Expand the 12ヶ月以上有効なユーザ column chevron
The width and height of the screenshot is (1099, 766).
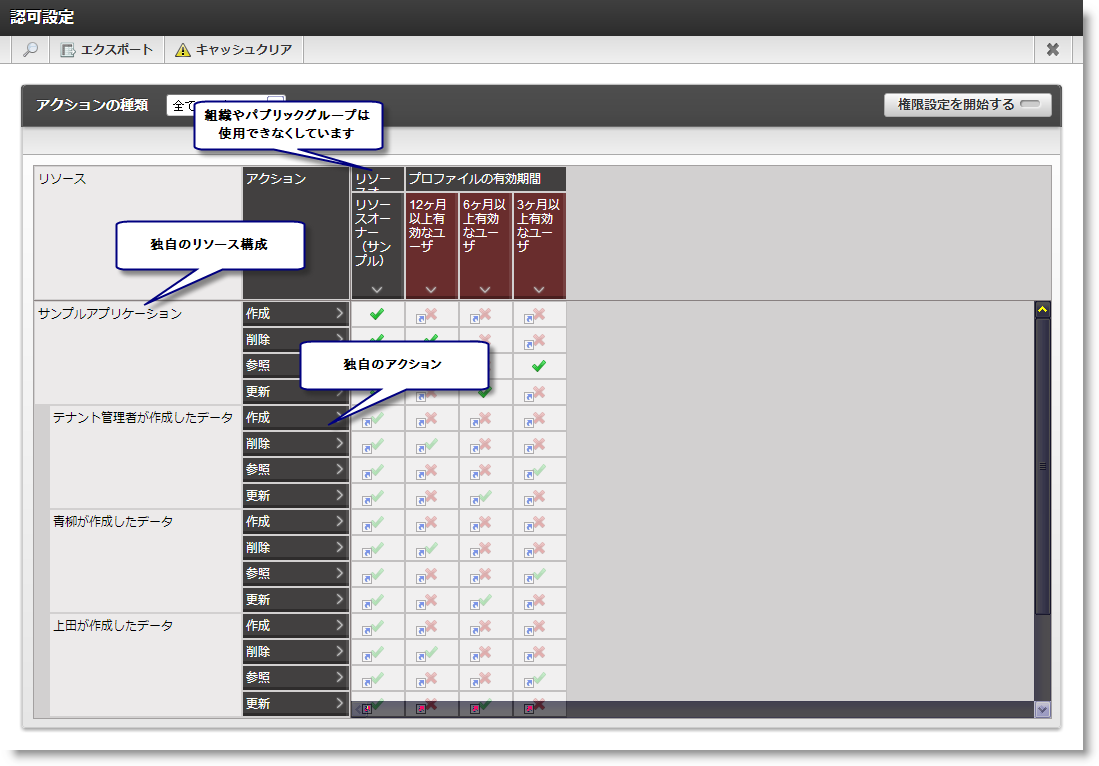pos(431,289)
